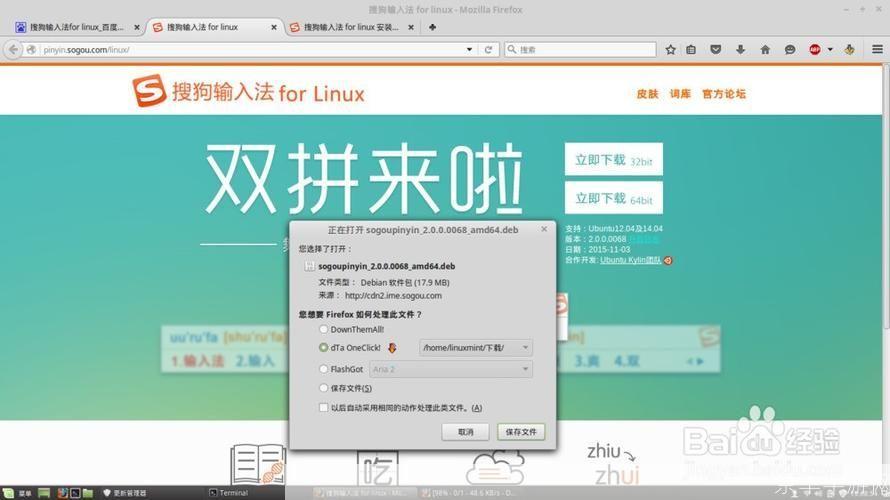
Task: Bookmark this page with the star icon
Action: 670,50
